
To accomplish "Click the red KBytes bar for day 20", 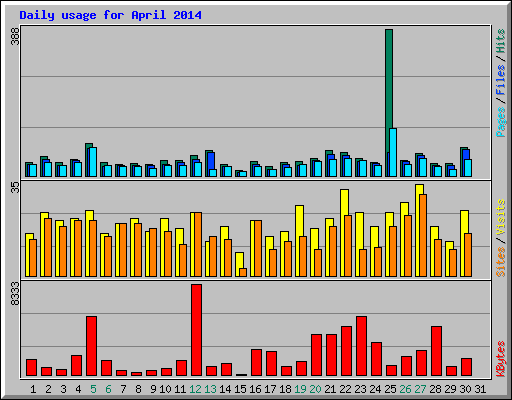I will (316, 355).
